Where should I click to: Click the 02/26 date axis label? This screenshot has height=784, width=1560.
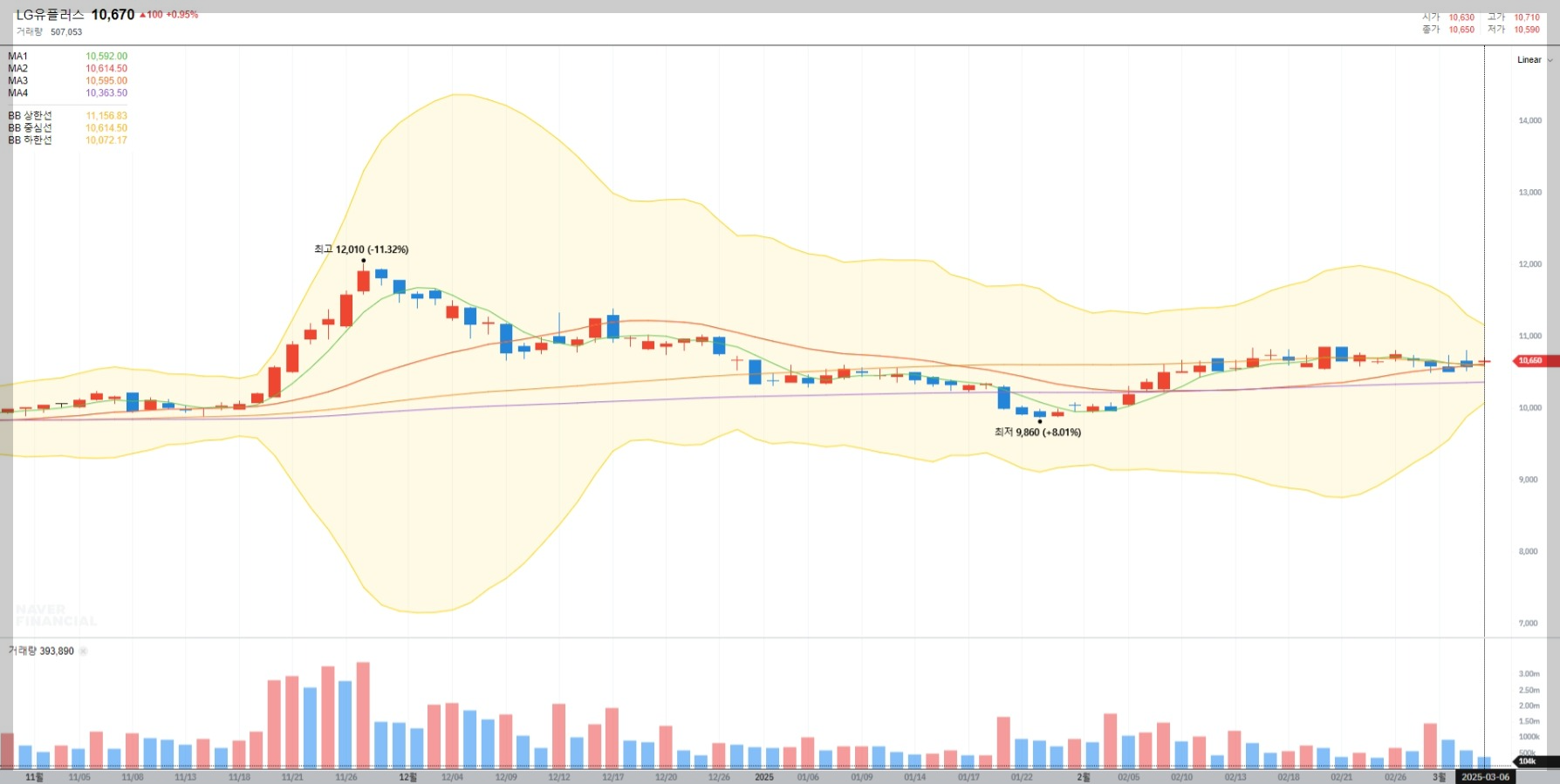tap(1395, 777)
